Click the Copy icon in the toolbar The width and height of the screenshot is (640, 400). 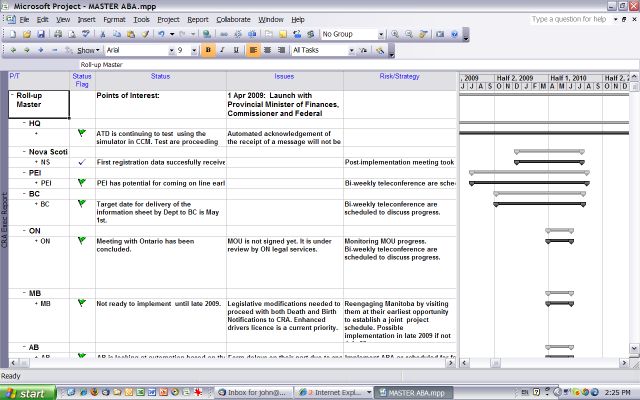pos(117,35)
